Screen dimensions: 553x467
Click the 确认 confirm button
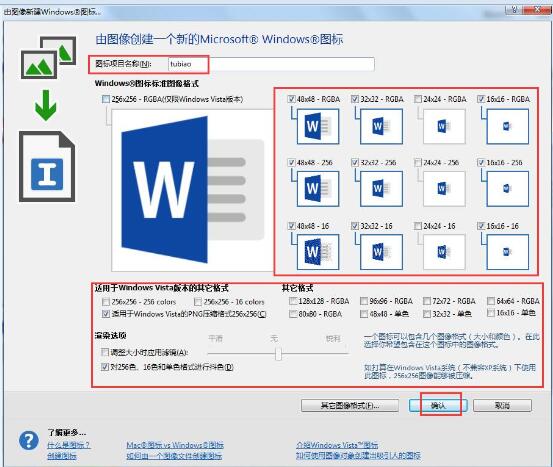tap(438, 405)
